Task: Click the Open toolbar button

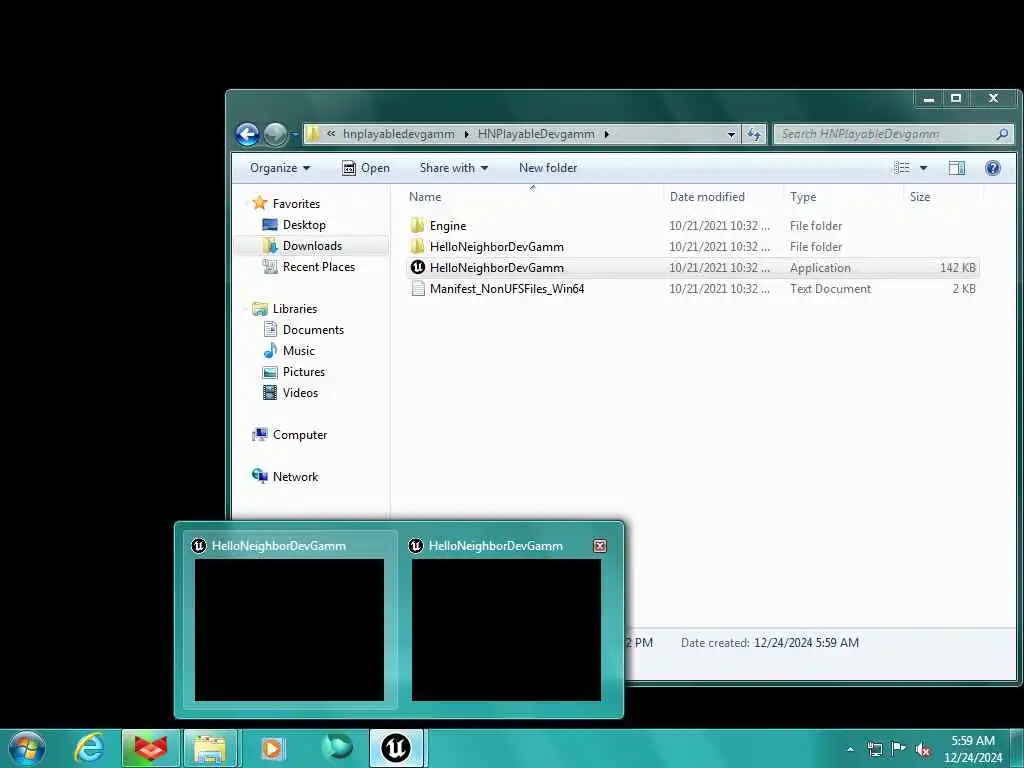Action: (x=366, y=168)
